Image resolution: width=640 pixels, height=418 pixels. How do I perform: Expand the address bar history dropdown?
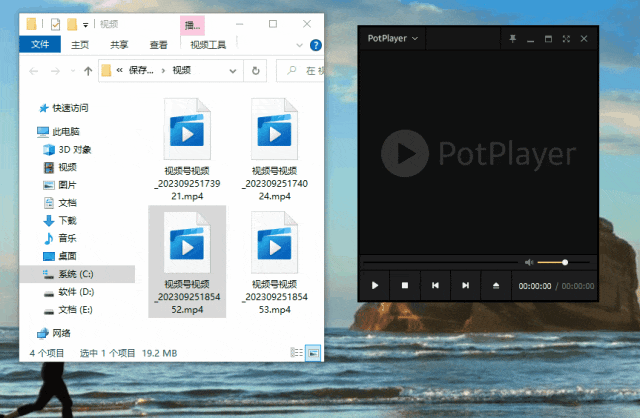tap(233, 71)
